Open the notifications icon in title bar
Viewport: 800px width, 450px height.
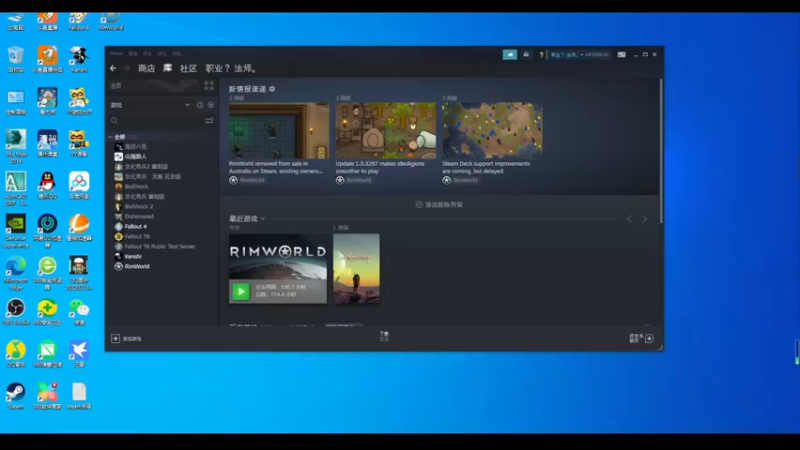pyautogui.click(x=526, y=55)
